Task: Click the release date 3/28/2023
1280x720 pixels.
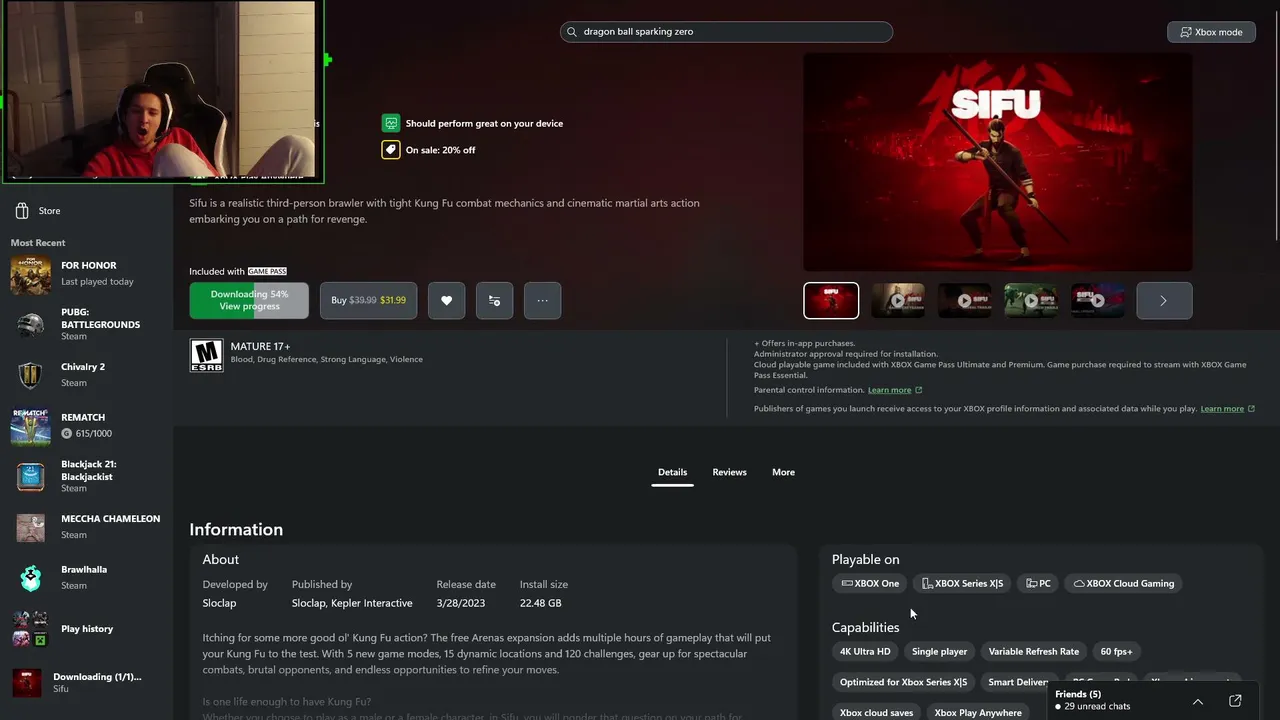Action: [x=460, y=603]
